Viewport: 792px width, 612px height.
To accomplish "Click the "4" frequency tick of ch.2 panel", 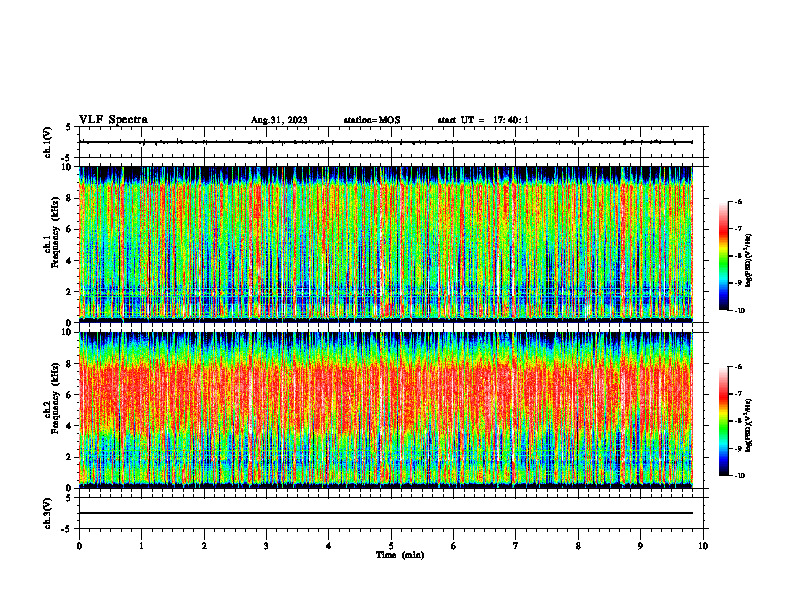I will (70, 426).
